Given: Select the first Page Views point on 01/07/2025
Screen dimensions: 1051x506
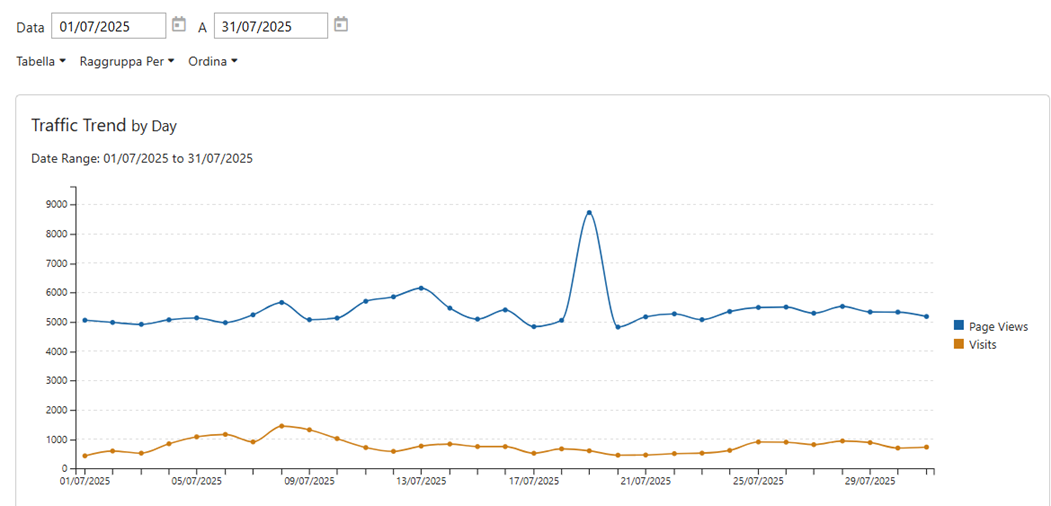Looking at the screenshot, I should point(85,320).
